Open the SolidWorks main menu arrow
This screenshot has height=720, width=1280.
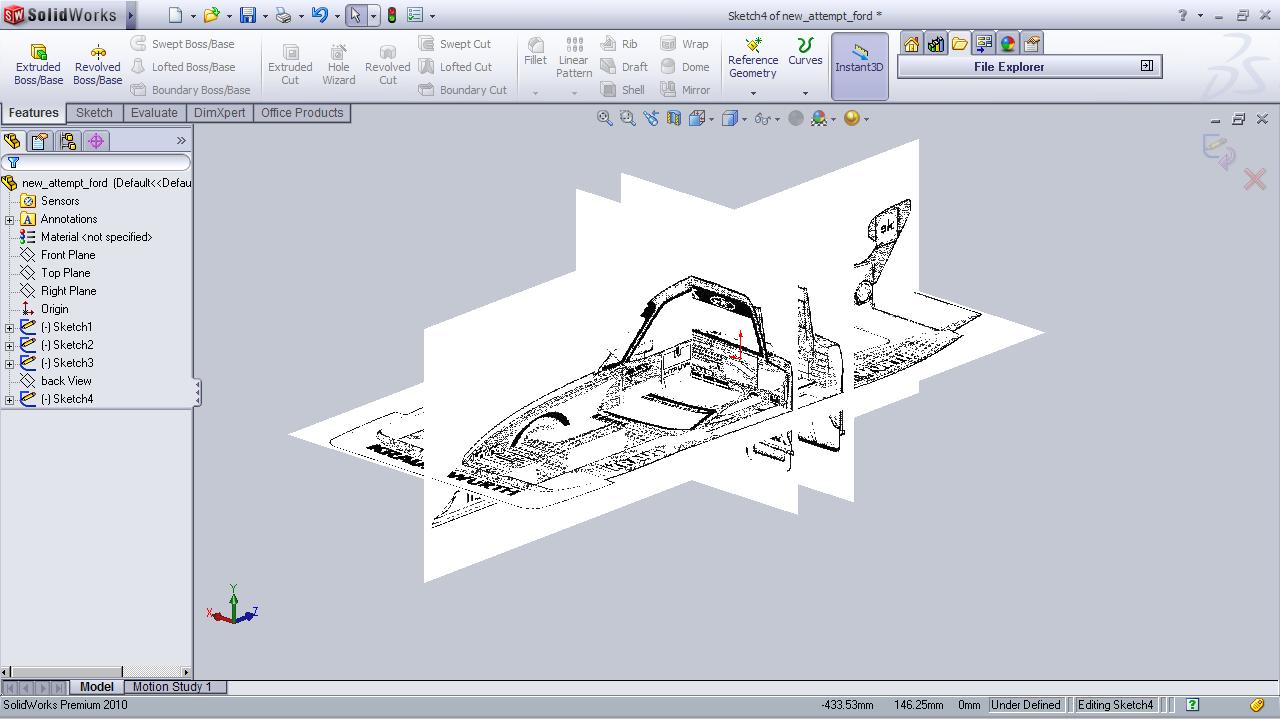[130, 15]
